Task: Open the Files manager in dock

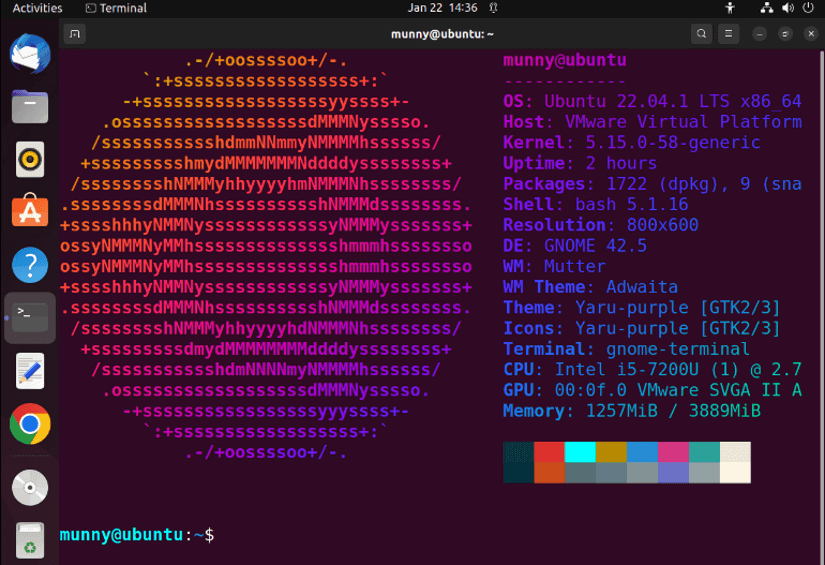Action: pos(30,107)
